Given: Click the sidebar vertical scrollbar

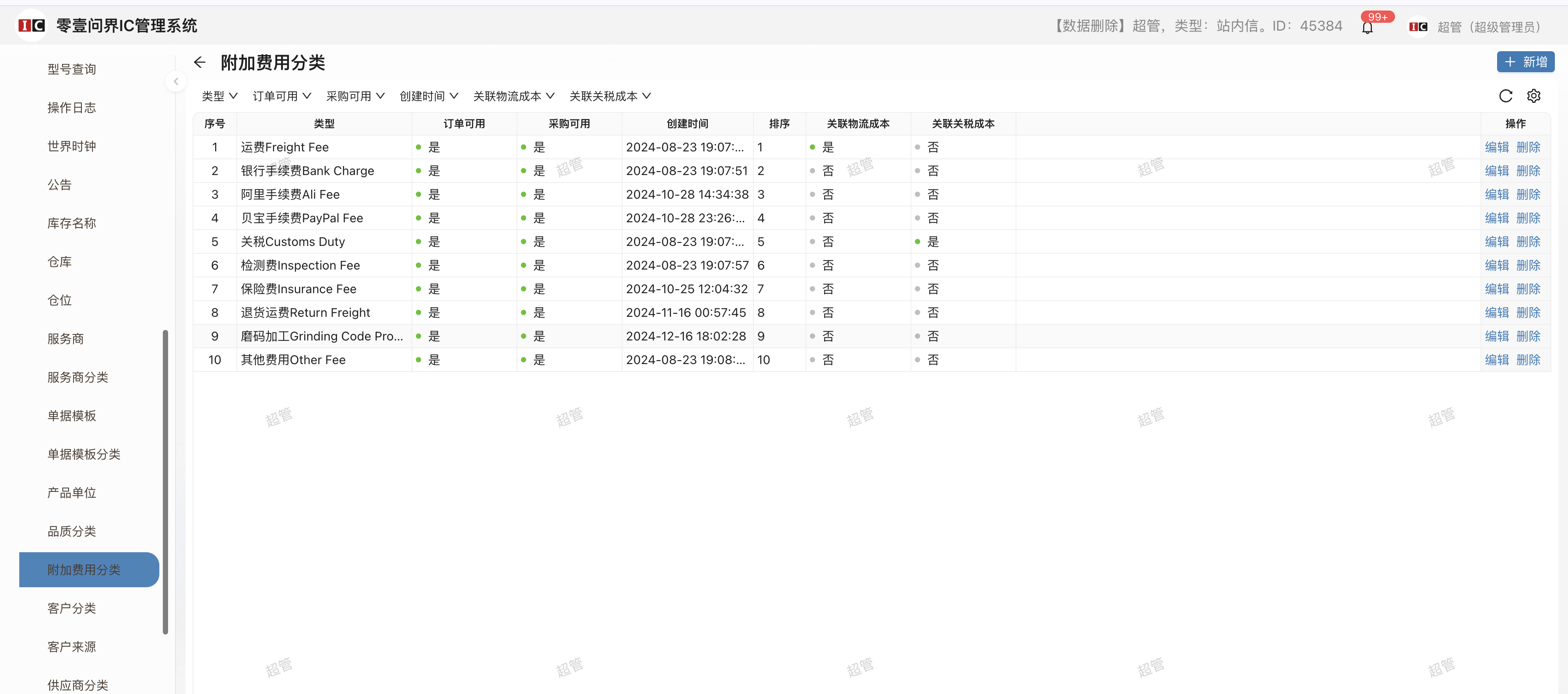Looking at the screenshot, I should coord(165,482).
